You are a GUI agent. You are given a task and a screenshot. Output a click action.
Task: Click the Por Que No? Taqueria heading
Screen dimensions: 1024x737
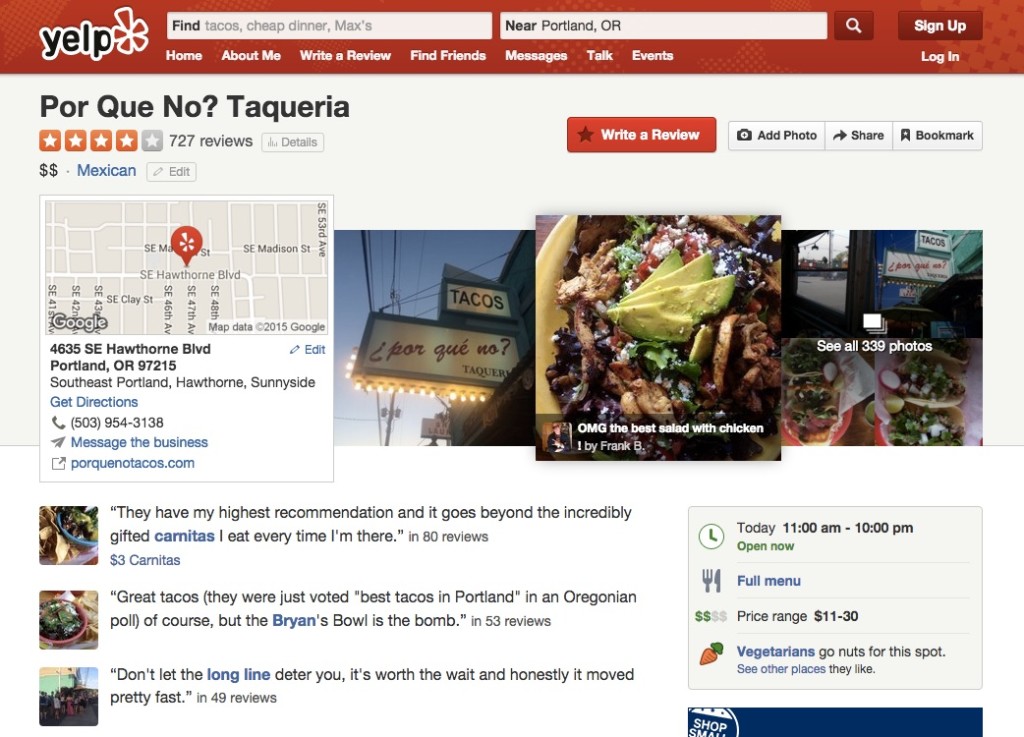[x=195, y=106]
